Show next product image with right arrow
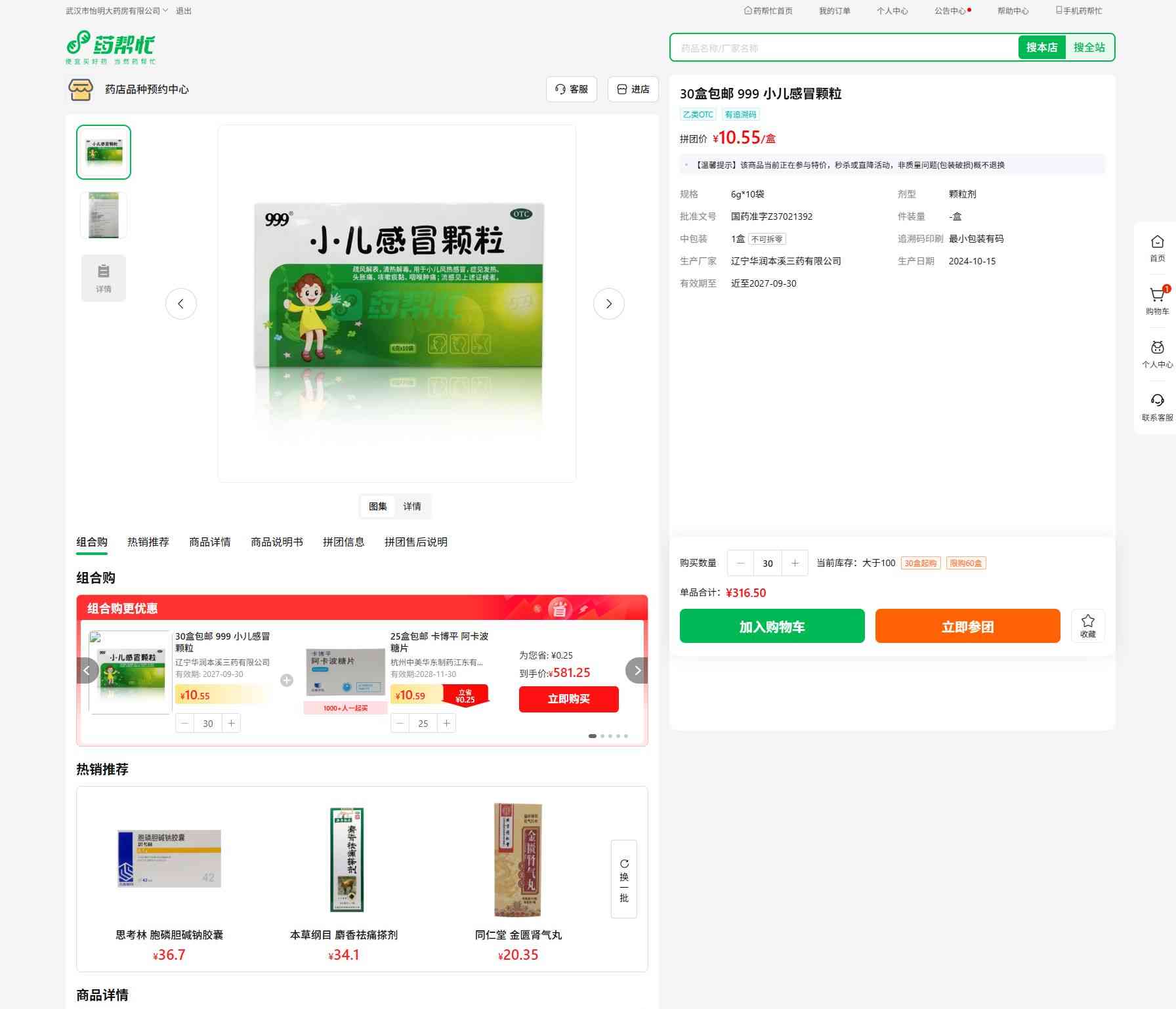 point(608,304)
